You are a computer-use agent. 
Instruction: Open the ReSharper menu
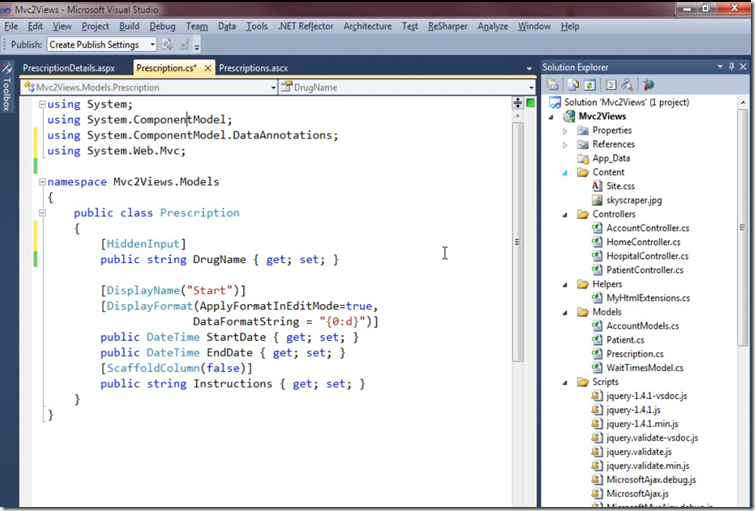pos(448,26)
